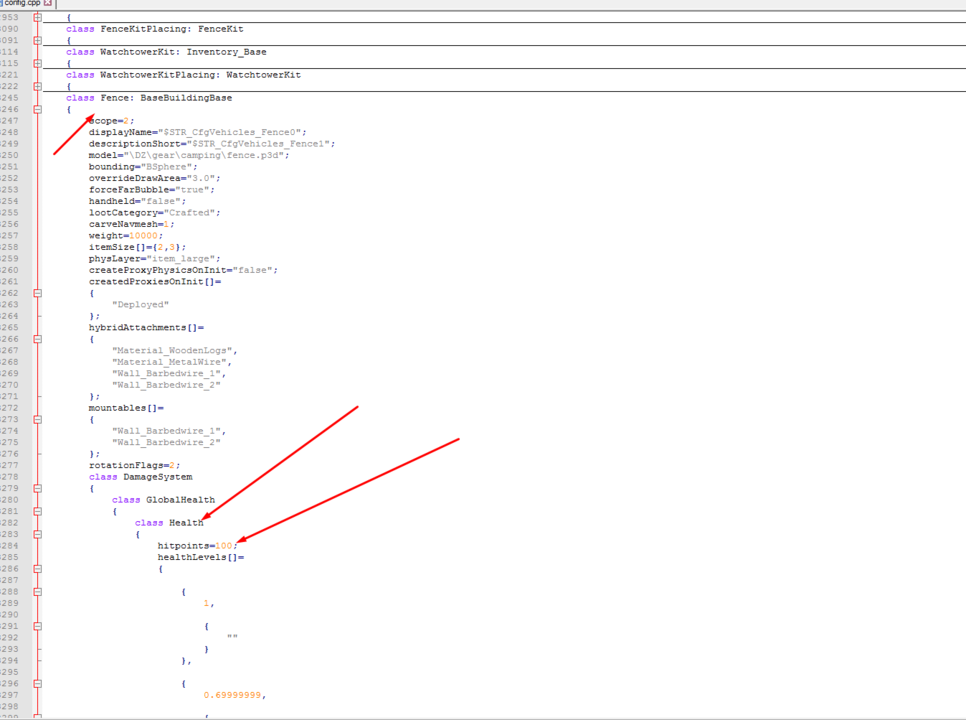Expand the collapsed FenceKitPlacing class fold
Image resolution: width=966 pixels, height=720 pixels.
click(x=38, y=41)
